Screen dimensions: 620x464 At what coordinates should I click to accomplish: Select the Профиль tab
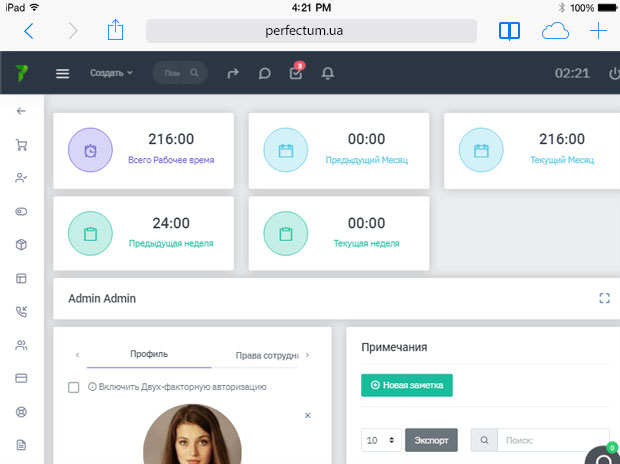(x=149, y=354)
